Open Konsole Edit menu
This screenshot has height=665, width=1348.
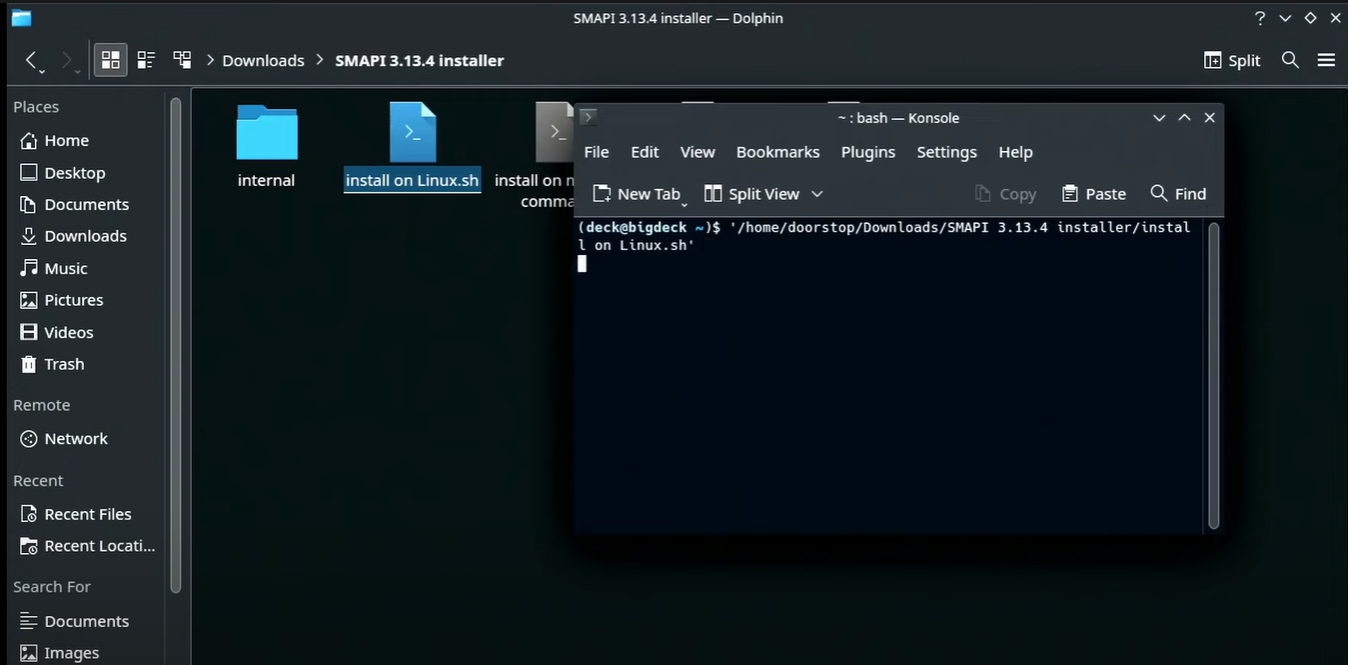tap(645, 152)
